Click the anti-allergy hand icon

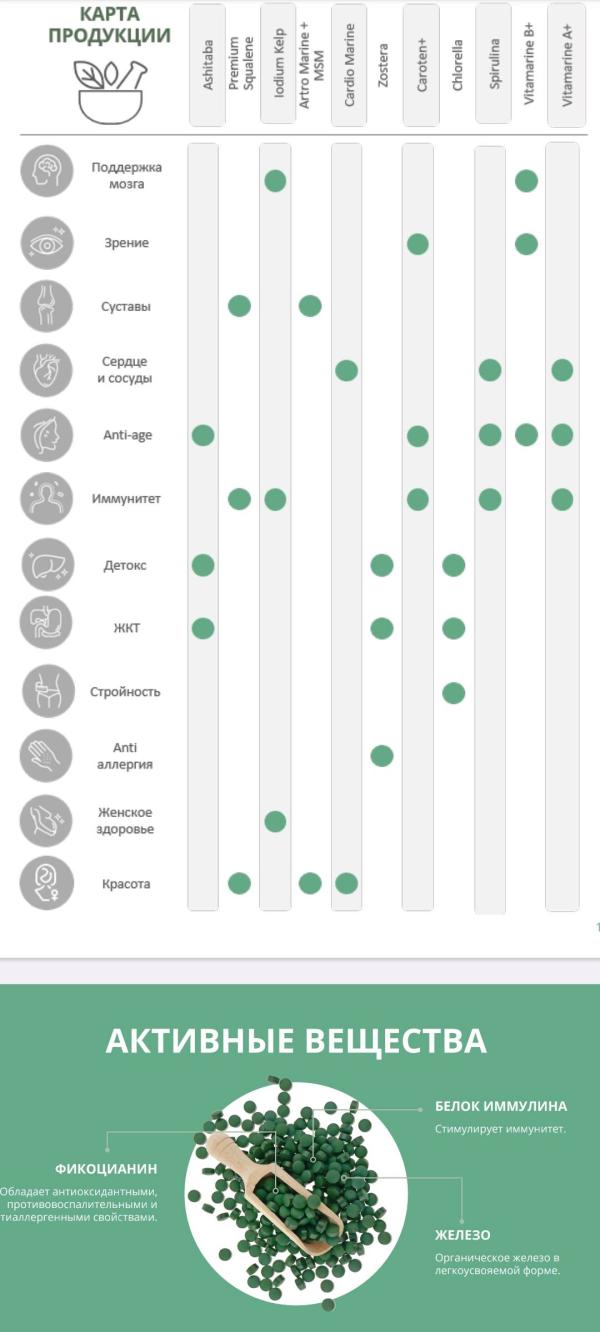47,756
